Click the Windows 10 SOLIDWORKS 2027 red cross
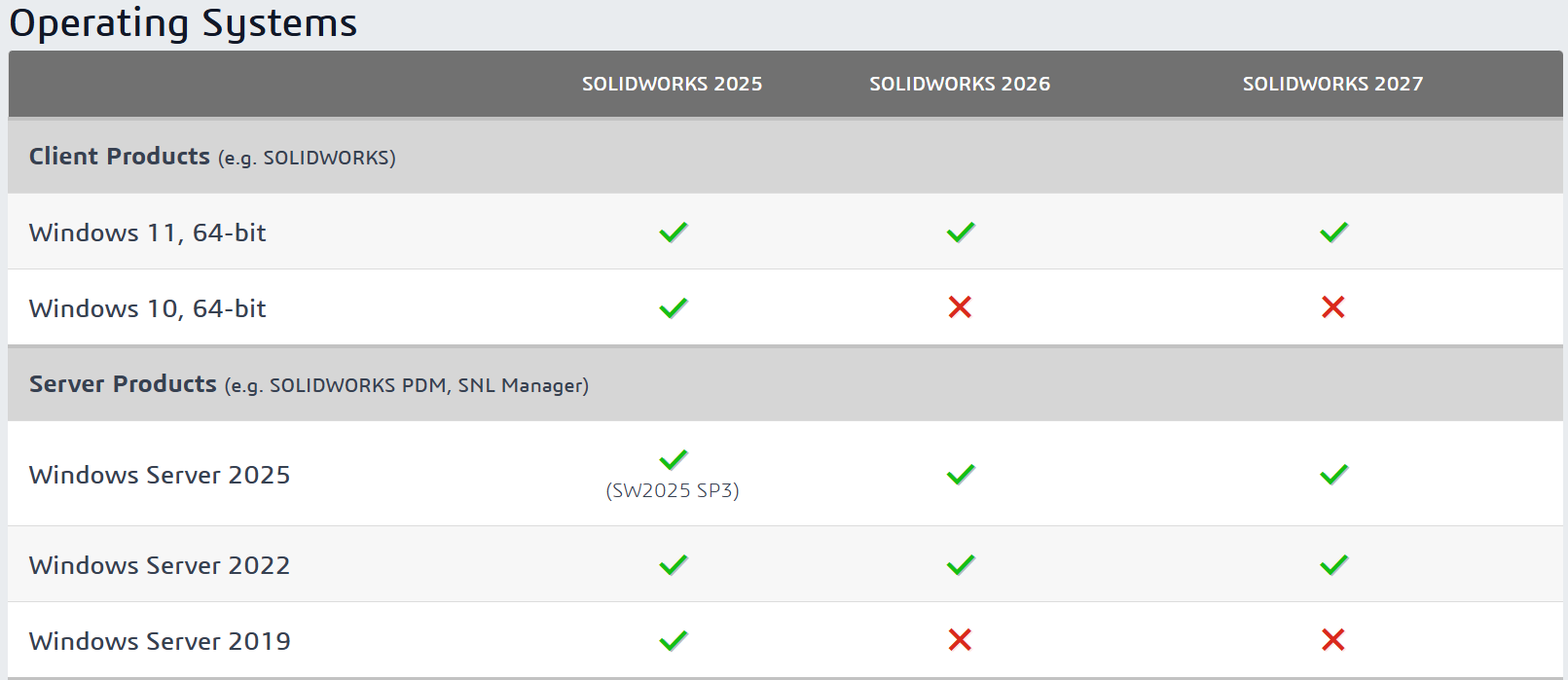Image resolution: width=1568 pixels, height=680 pixels. [x=1333, y=307]
